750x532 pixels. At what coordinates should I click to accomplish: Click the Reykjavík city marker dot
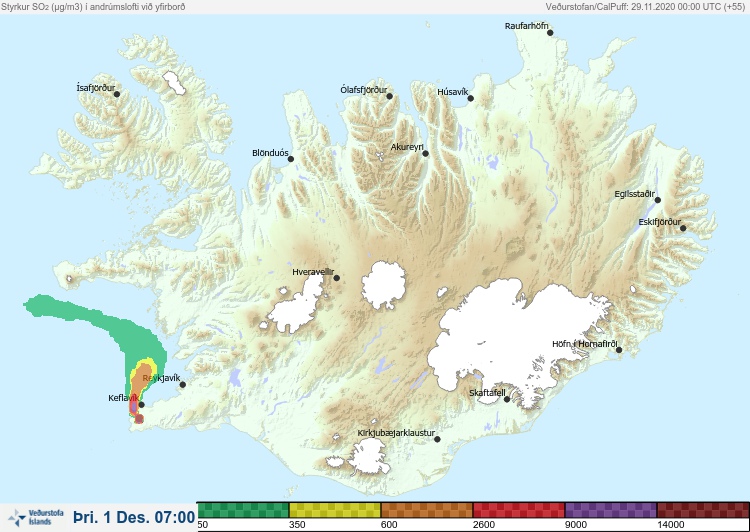coord(182,385)
